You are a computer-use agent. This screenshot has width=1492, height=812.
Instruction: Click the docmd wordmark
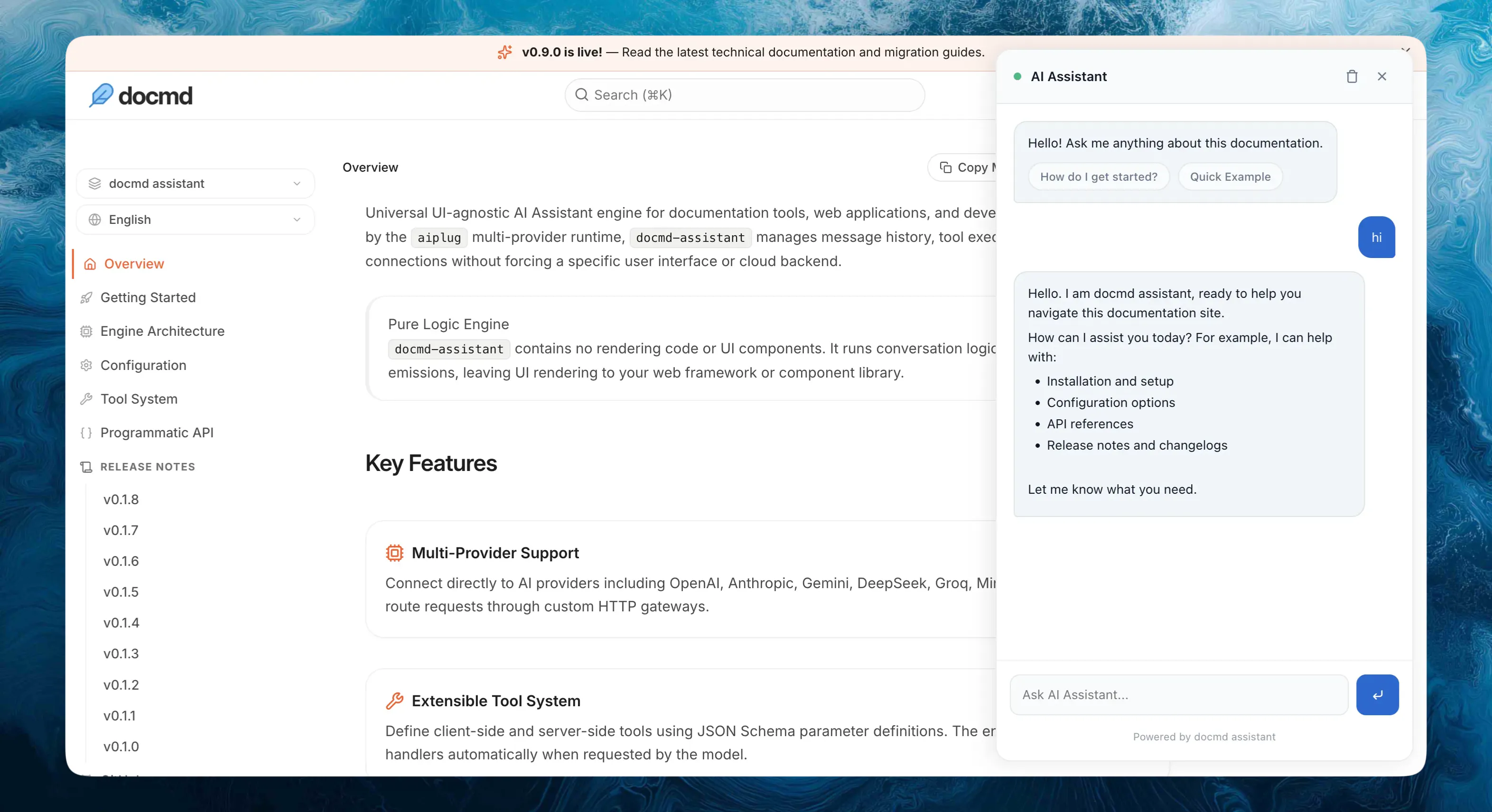coord(155,95)
